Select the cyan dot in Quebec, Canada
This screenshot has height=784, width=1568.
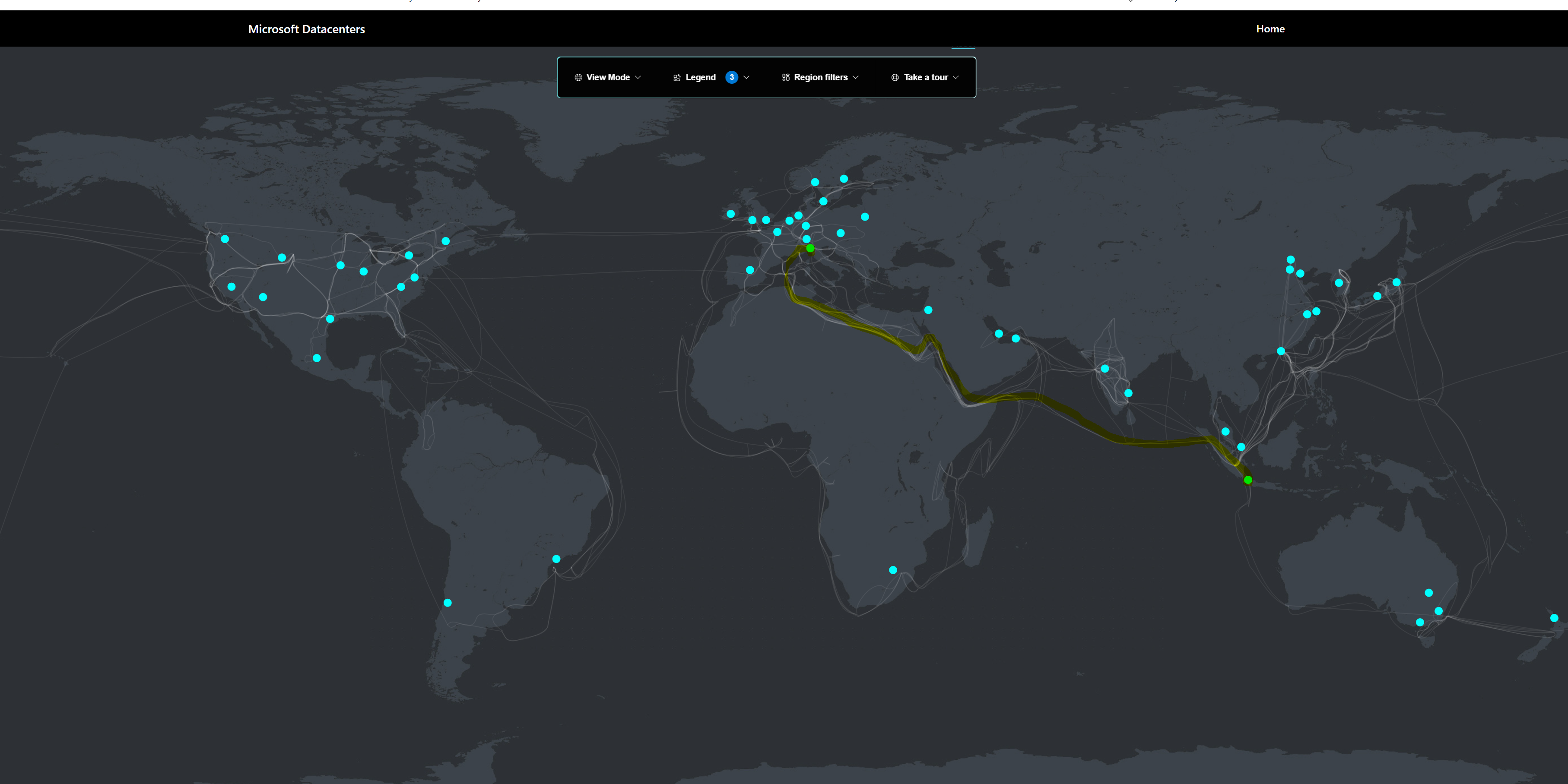coord(446,241)
